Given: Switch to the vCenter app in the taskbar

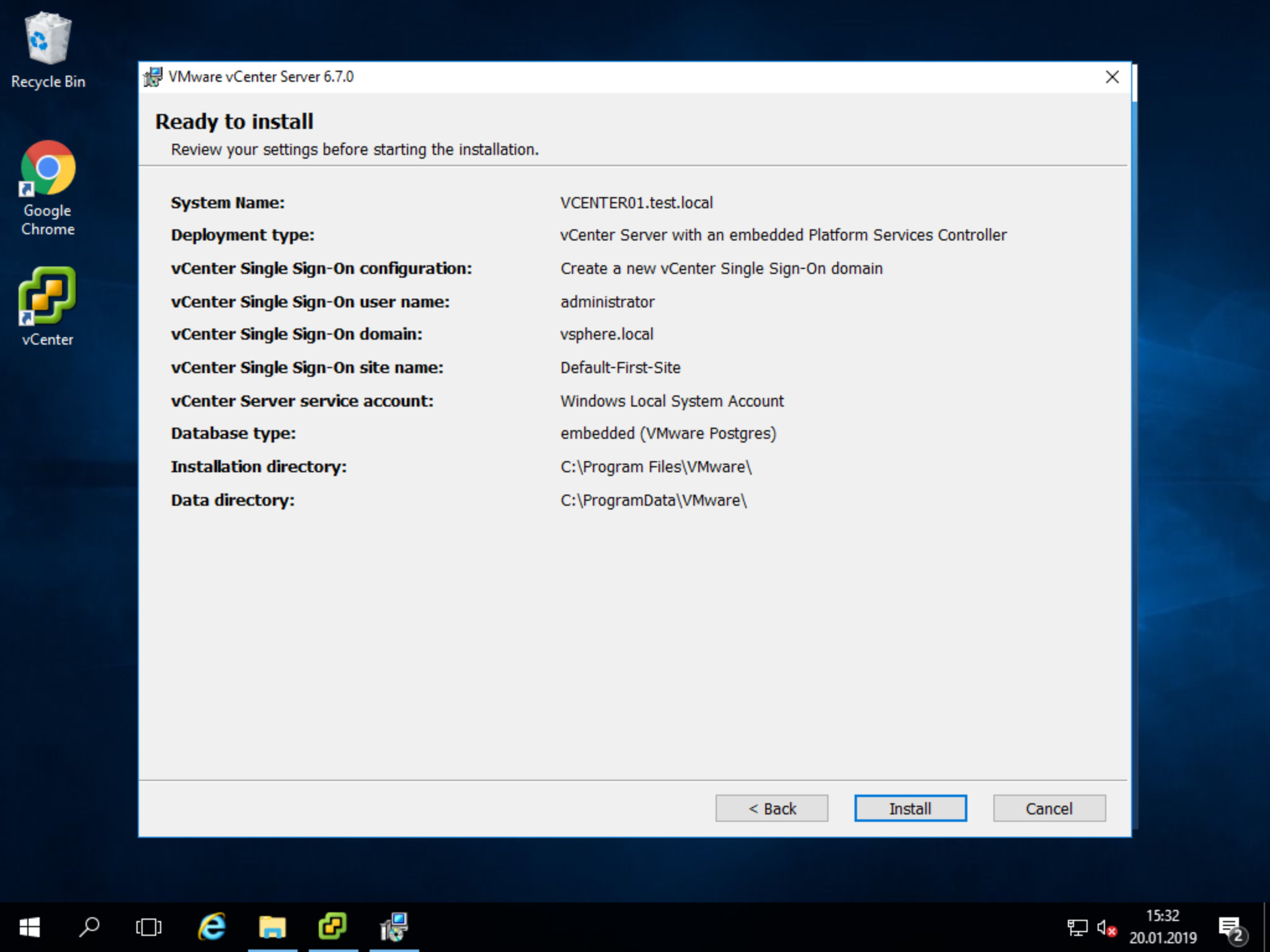Looking at the screenshot, I should pos(333,927).
